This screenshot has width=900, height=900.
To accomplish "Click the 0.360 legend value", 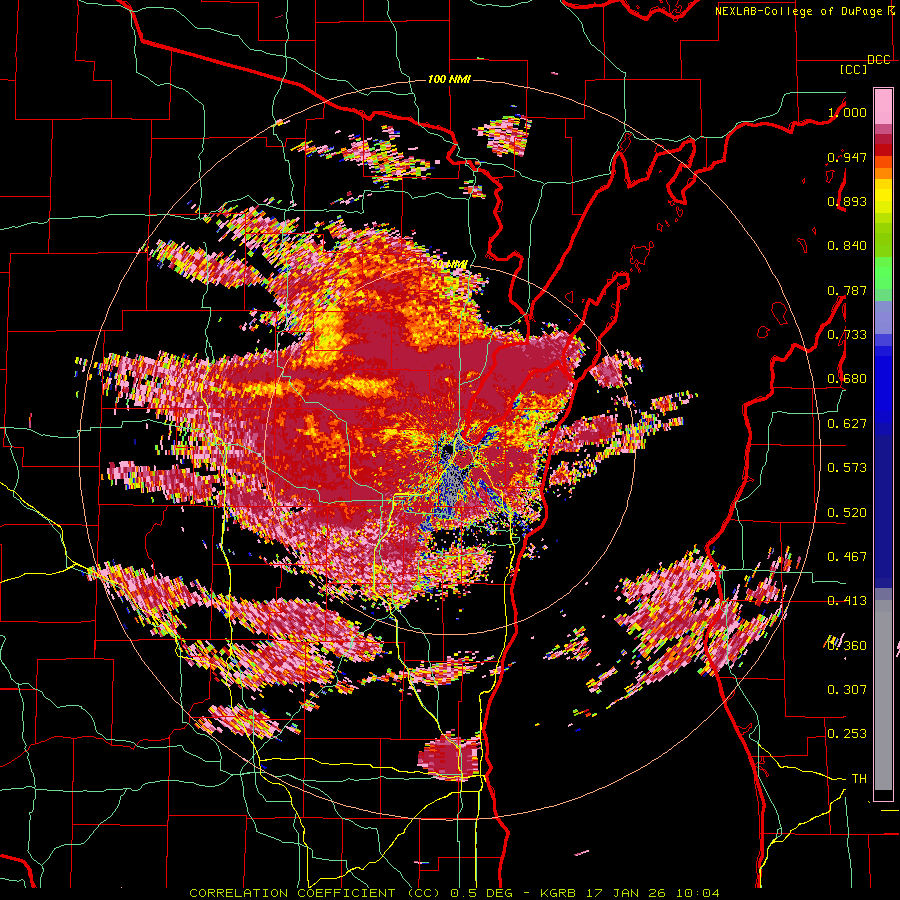I will [847, 646].
